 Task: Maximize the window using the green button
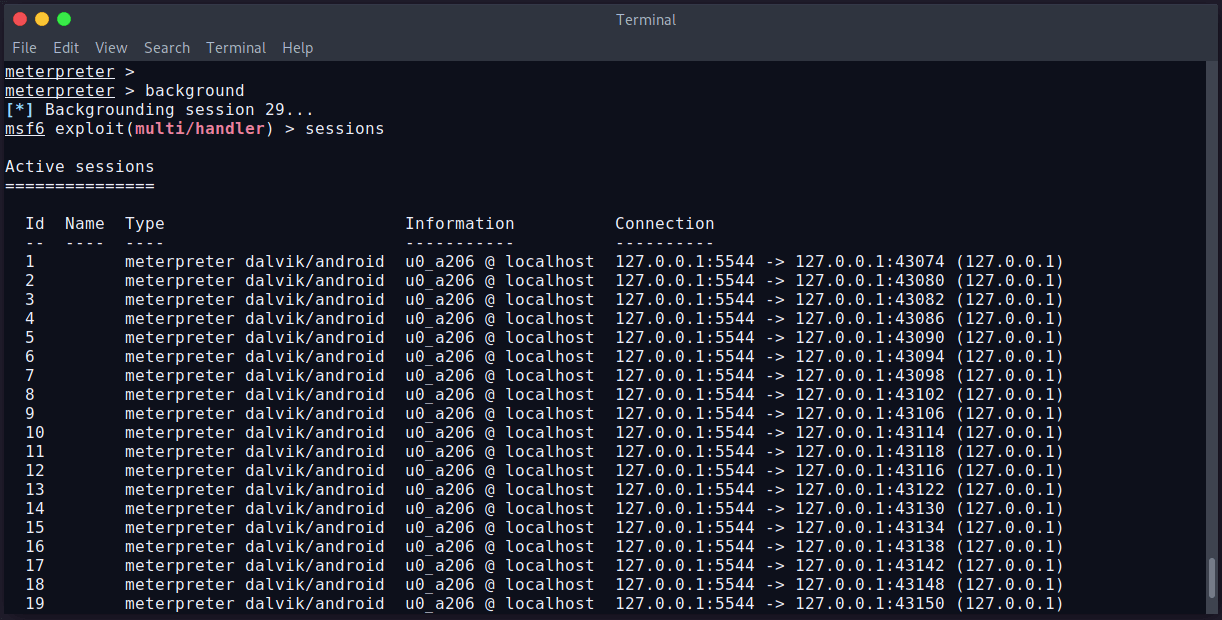click(64, 19)
